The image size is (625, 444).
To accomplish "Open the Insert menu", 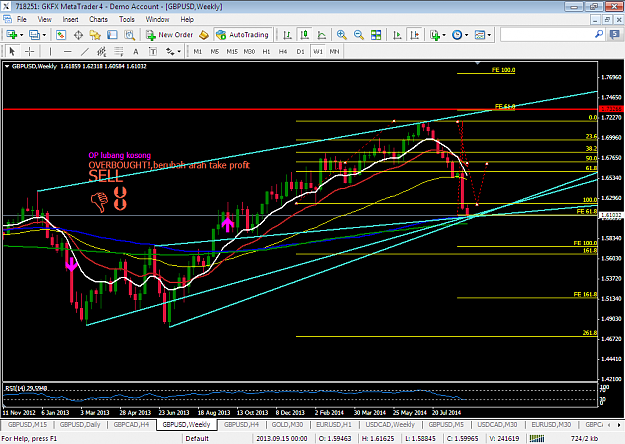I will 71,19.
